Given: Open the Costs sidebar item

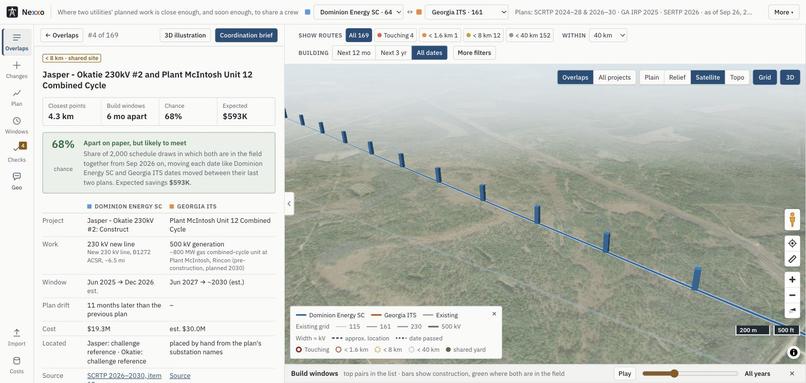Looking at the screenshot, I should click(x=17, y=365).
